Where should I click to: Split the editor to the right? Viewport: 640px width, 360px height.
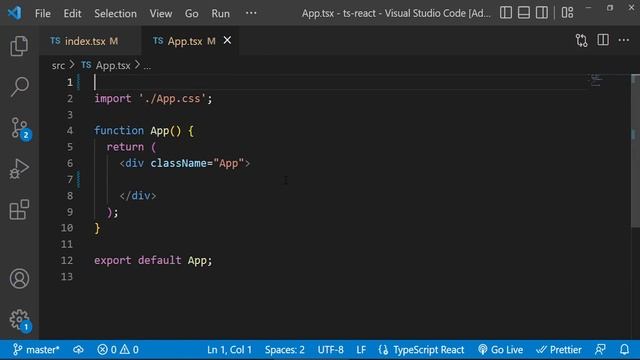(603, 40)
